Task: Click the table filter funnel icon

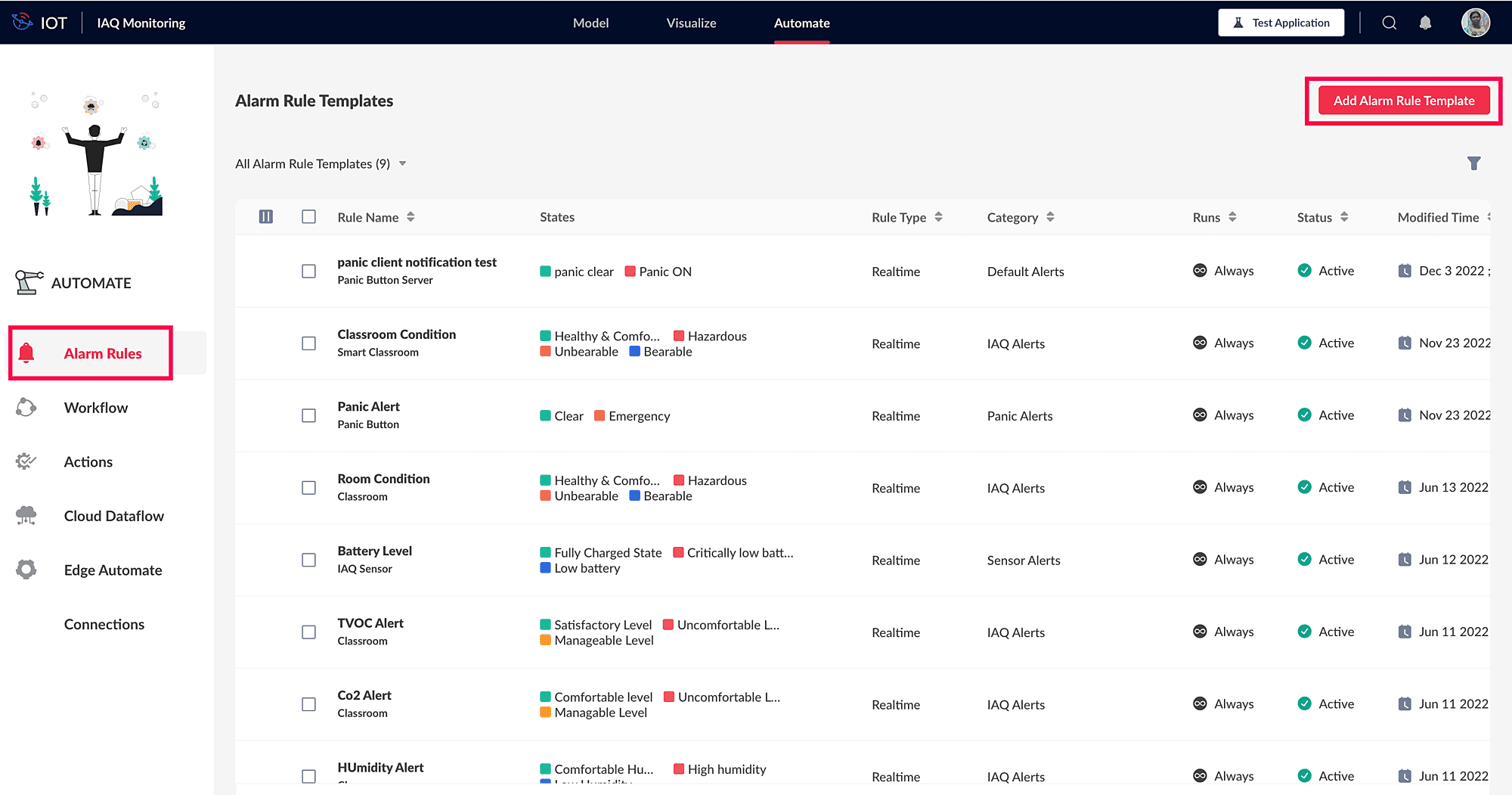Action: [x=1473, y=163]
